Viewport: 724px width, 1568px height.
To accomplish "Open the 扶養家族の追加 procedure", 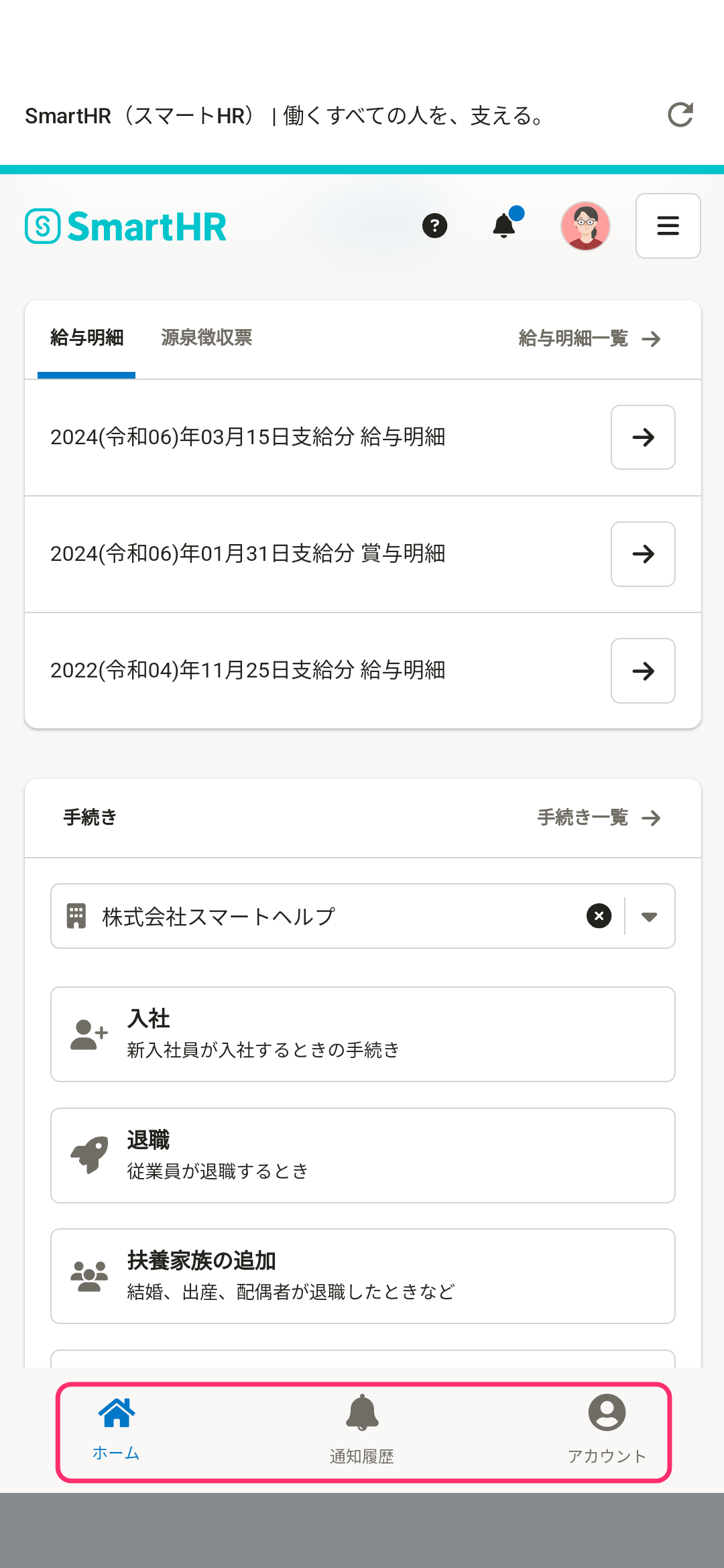I will coord(363,1276).
